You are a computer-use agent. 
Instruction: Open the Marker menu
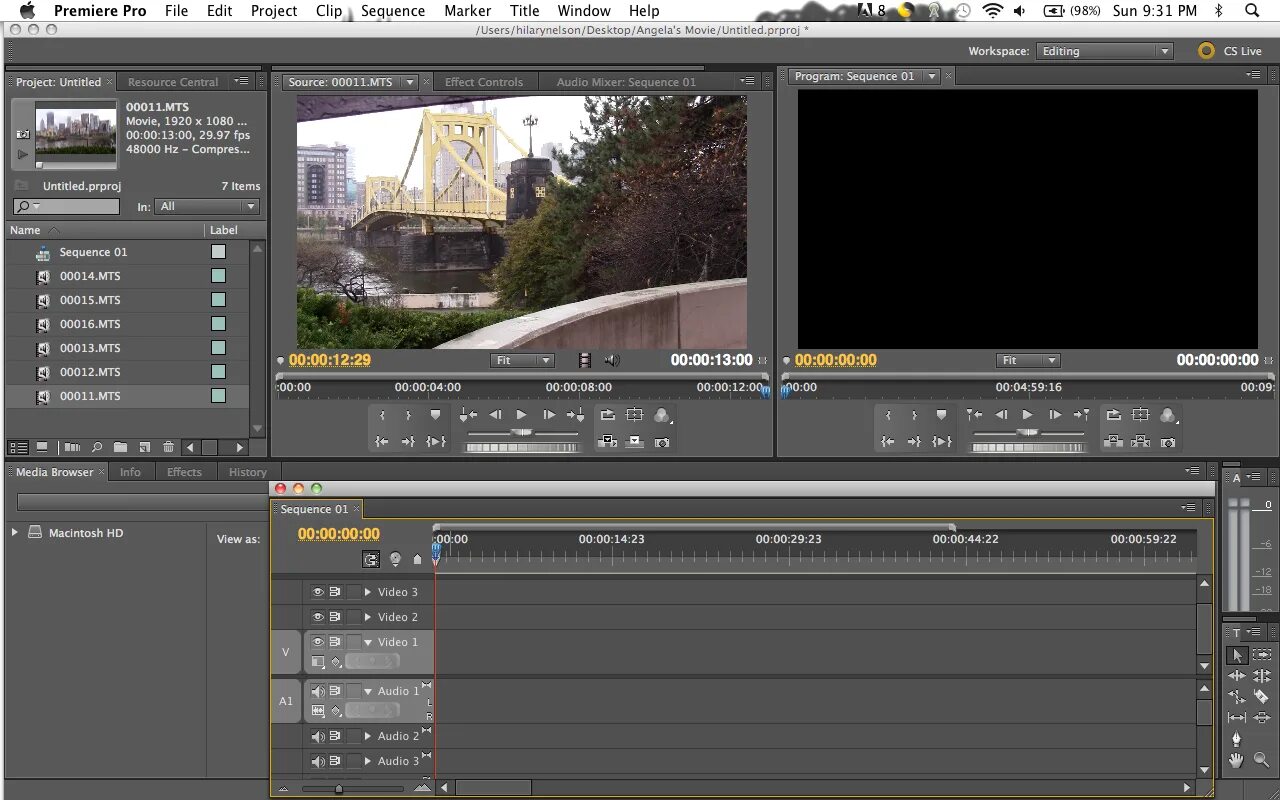[x=467, y=11]
